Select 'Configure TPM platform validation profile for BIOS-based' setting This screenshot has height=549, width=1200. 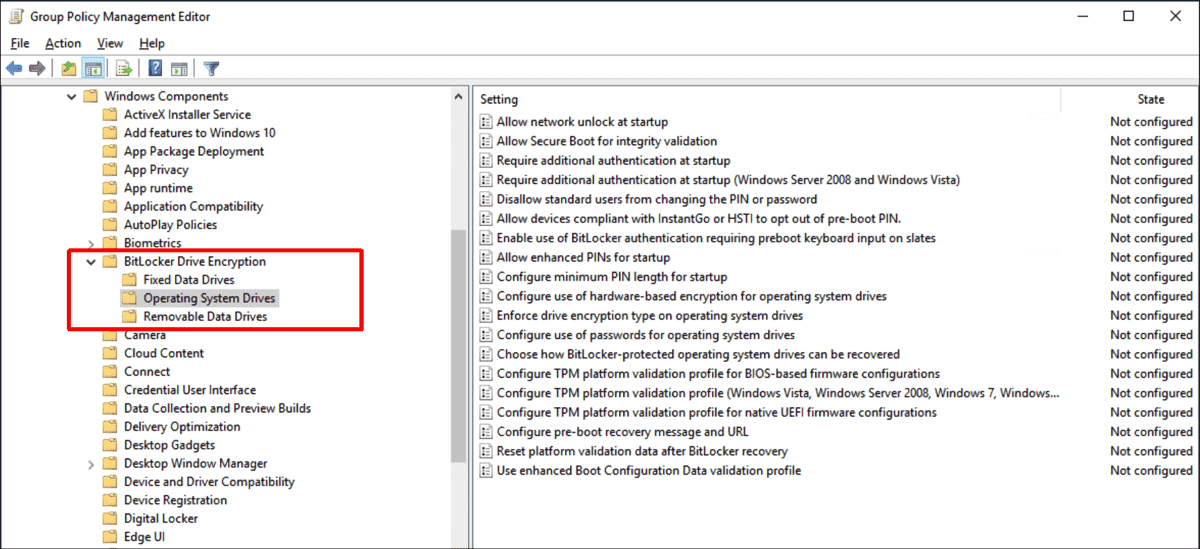click(718, 373)
